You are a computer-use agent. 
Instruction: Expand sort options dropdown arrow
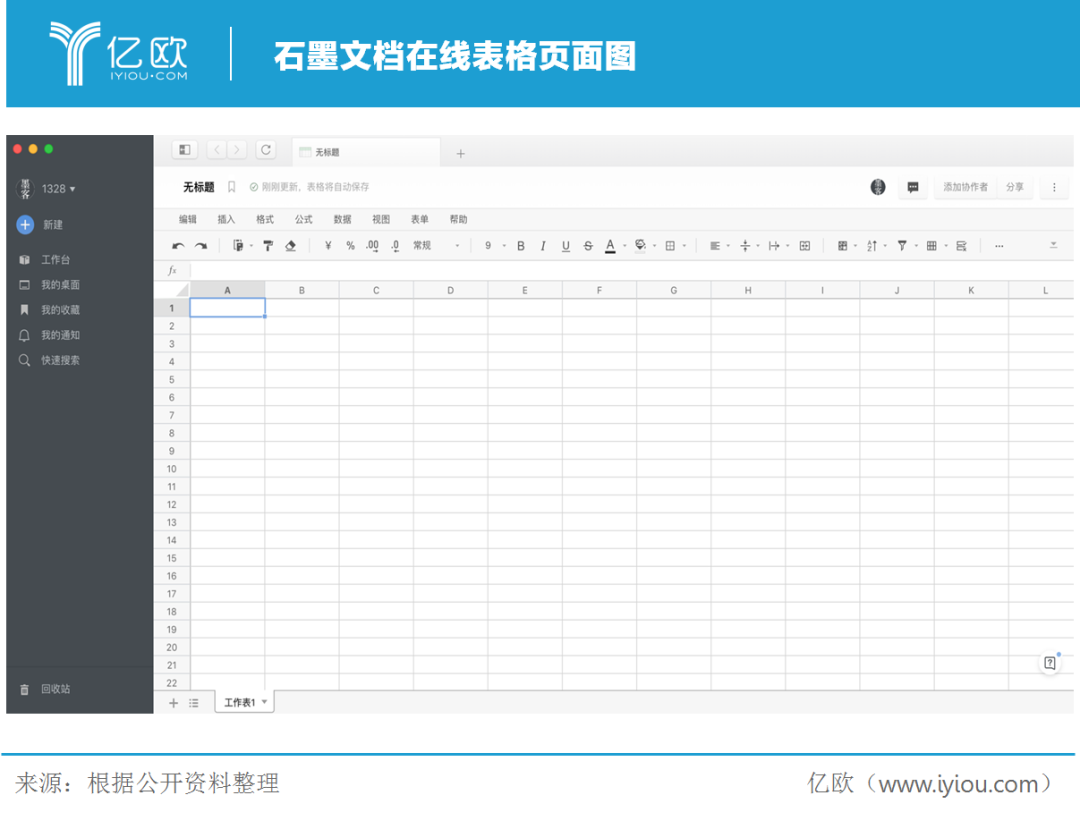885,246
